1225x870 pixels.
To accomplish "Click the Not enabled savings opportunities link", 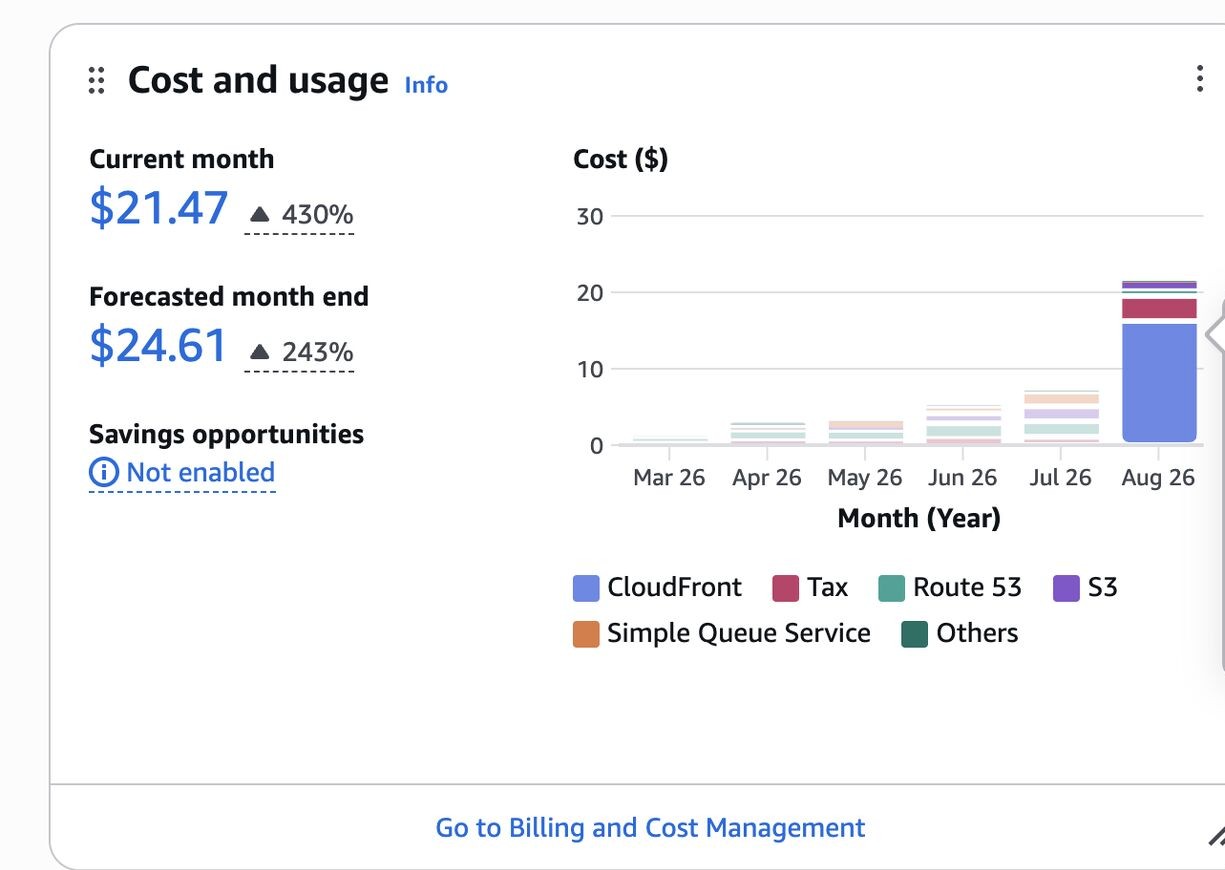I will click(x=200, y=472).
